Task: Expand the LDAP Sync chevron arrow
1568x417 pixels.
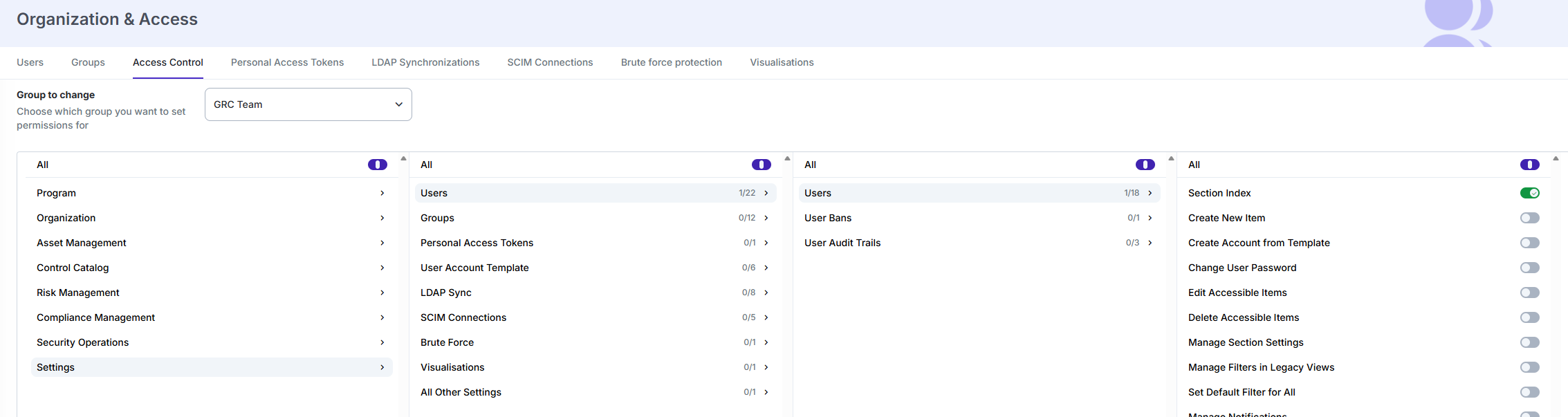Action: (766, 293)
